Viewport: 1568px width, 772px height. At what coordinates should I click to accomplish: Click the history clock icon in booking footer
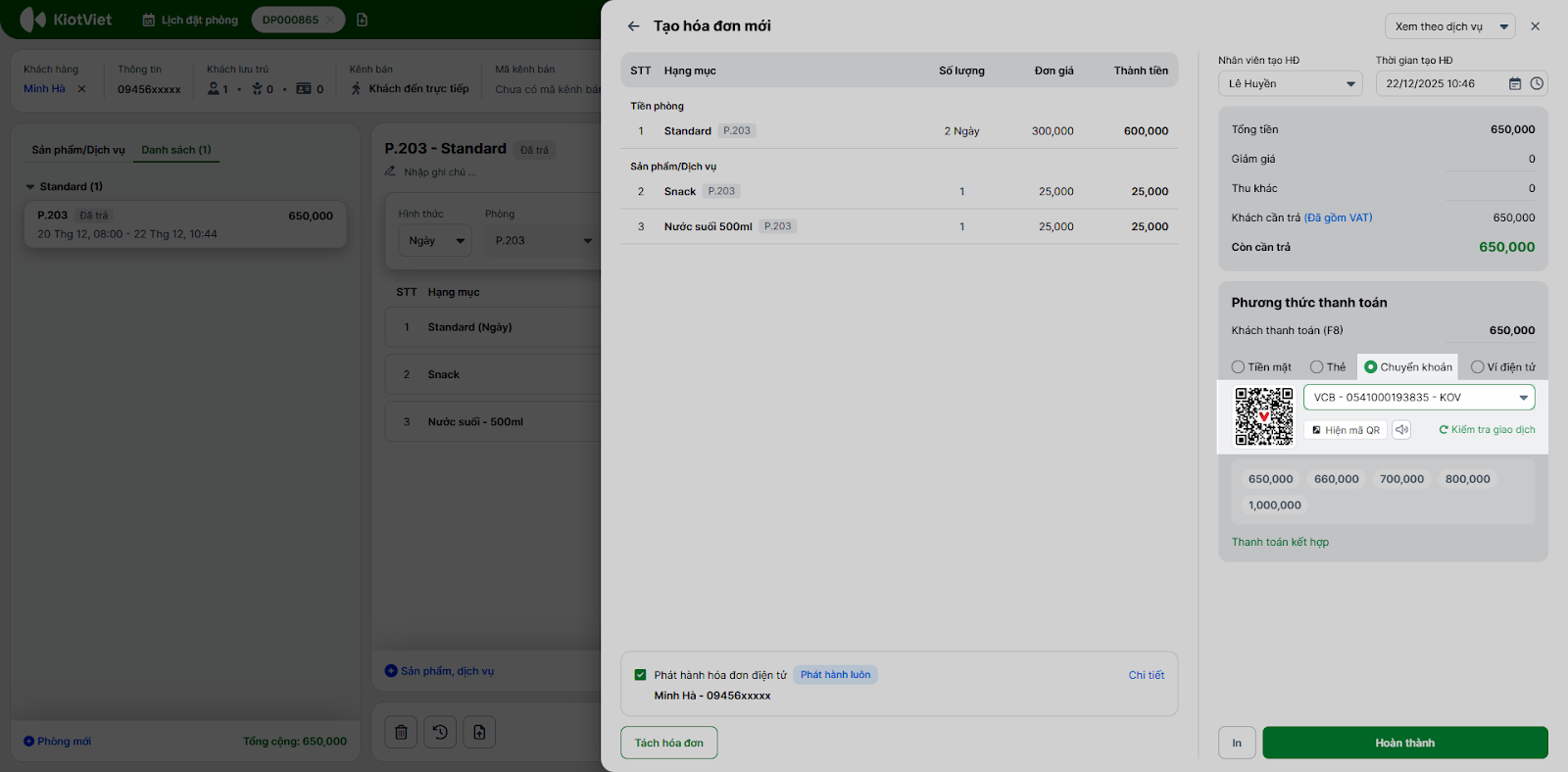(440, 732)
